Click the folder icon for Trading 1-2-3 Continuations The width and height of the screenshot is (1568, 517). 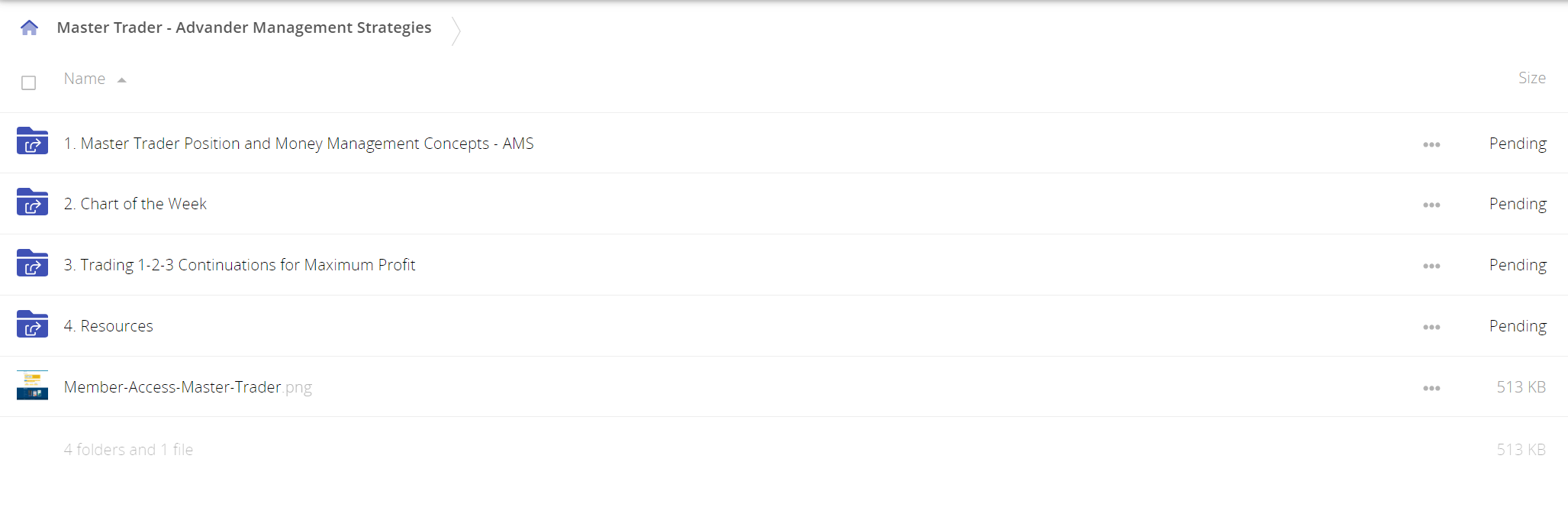point(32,263)
